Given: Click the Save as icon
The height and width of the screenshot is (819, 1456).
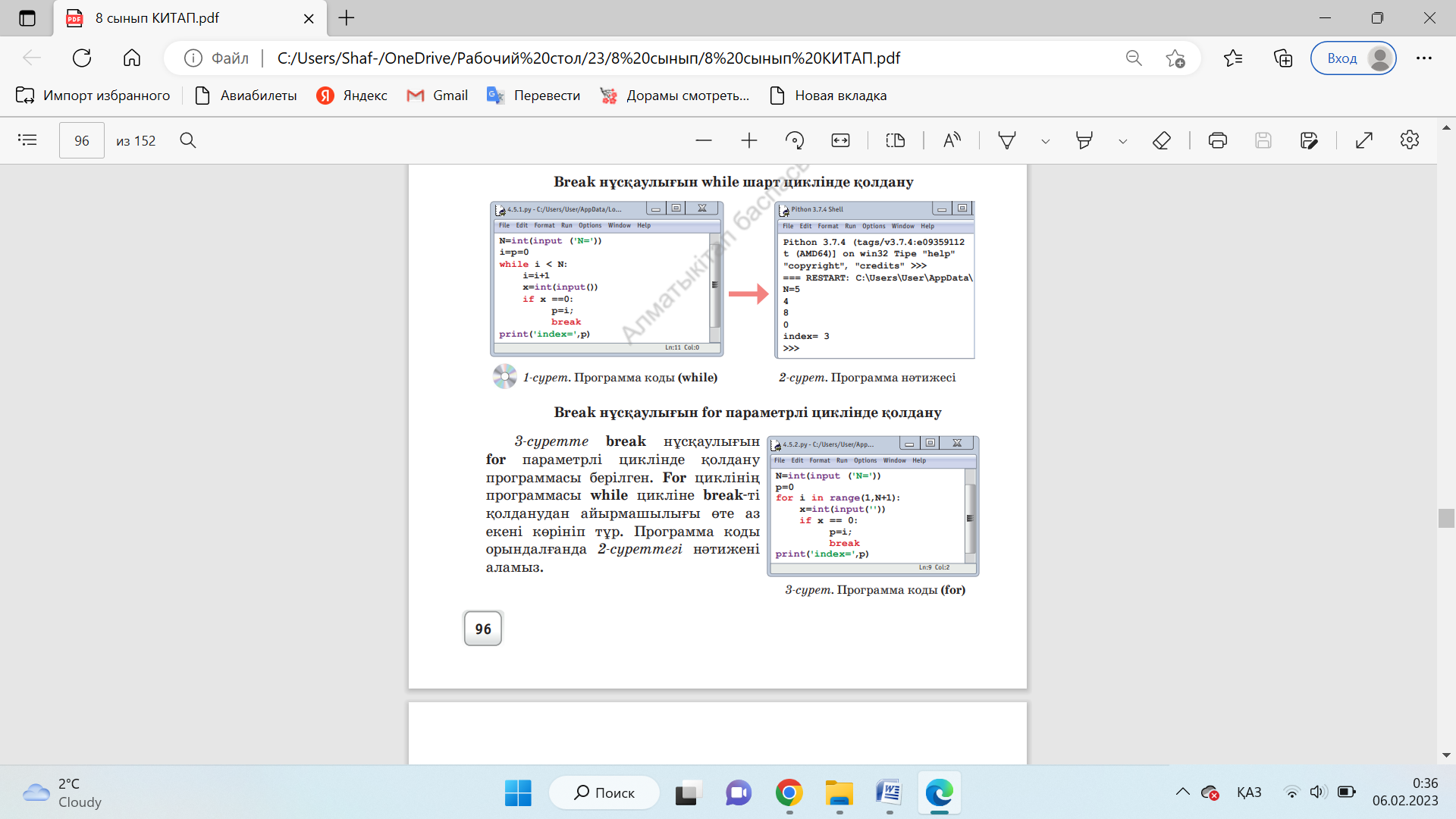Looking at the screenshot, I should tap(1309, 140).
